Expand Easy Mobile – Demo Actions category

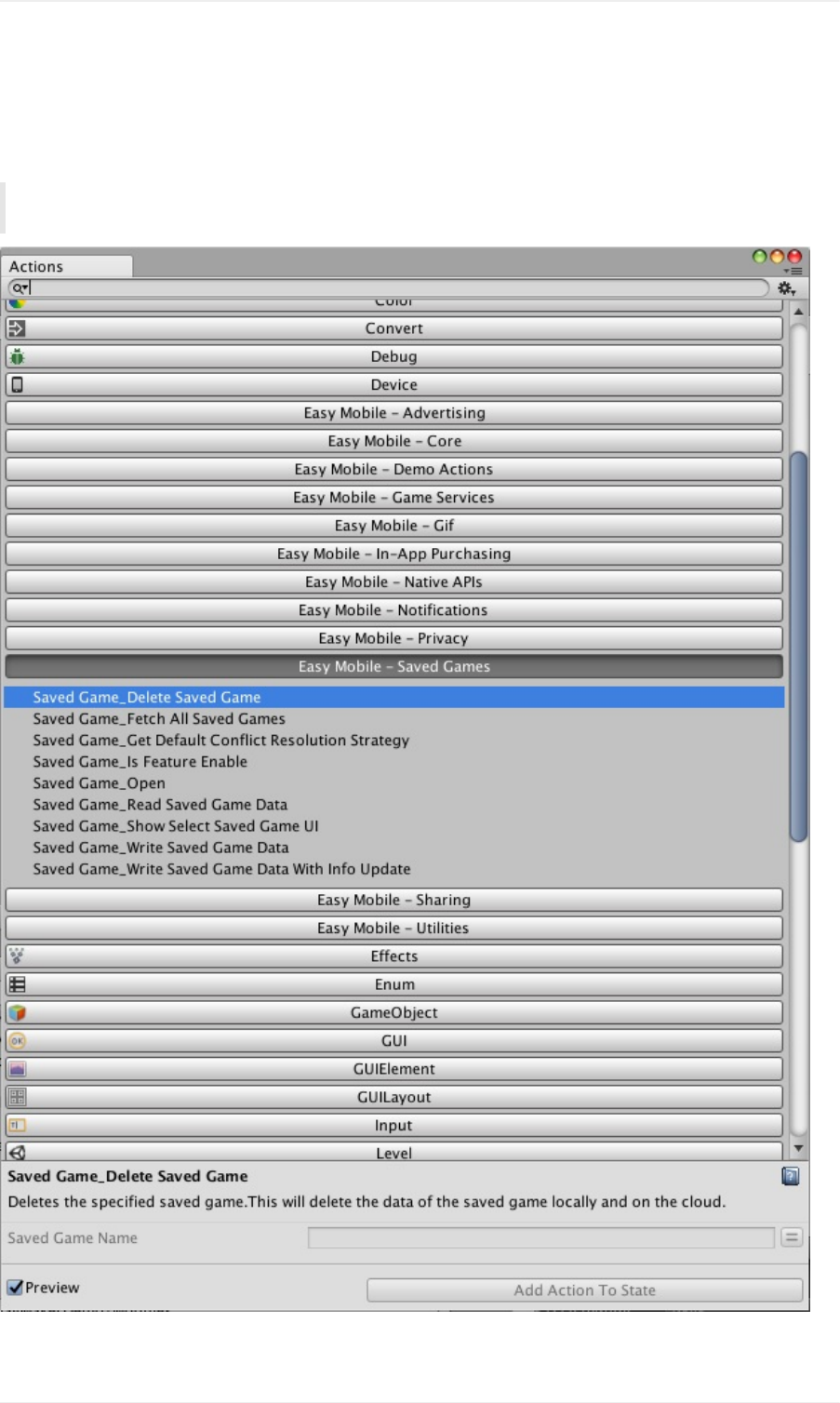point(393,469)
